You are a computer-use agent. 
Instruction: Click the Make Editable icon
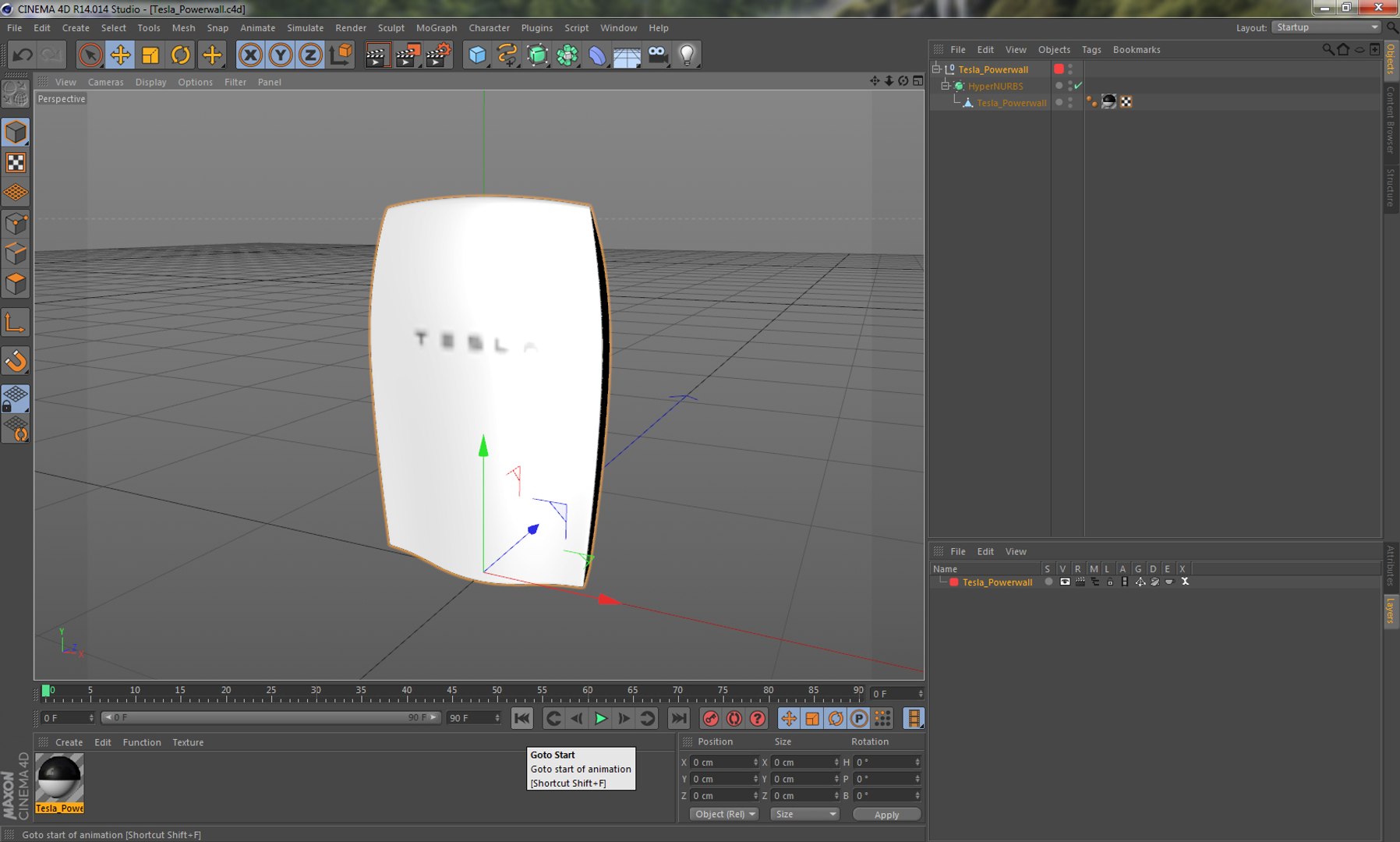[16, 94]
